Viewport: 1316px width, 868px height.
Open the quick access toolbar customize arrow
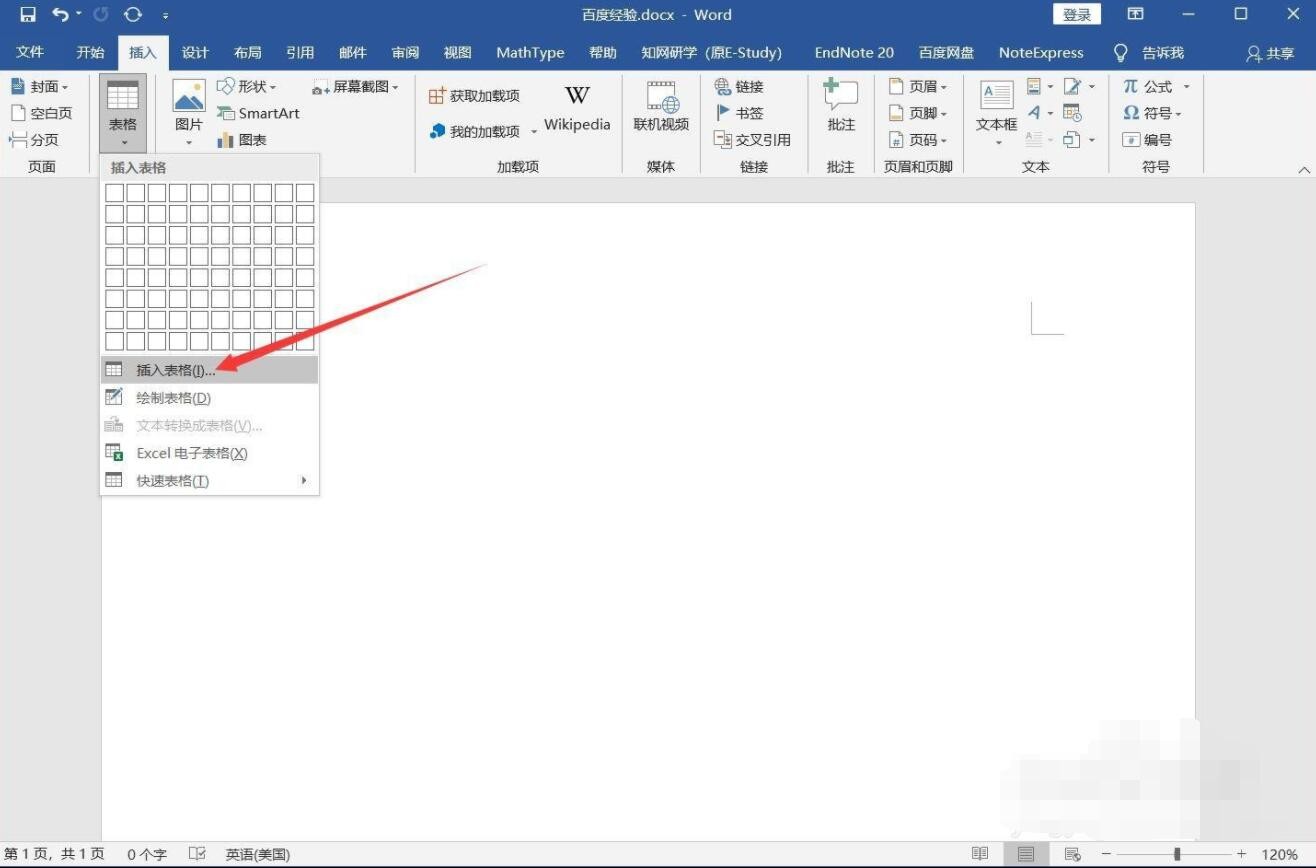(x=165, y=15)
